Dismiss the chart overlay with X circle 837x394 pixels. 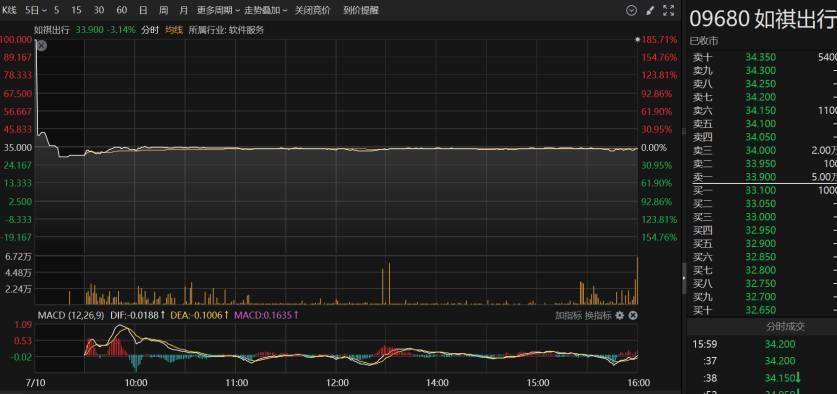42,46
